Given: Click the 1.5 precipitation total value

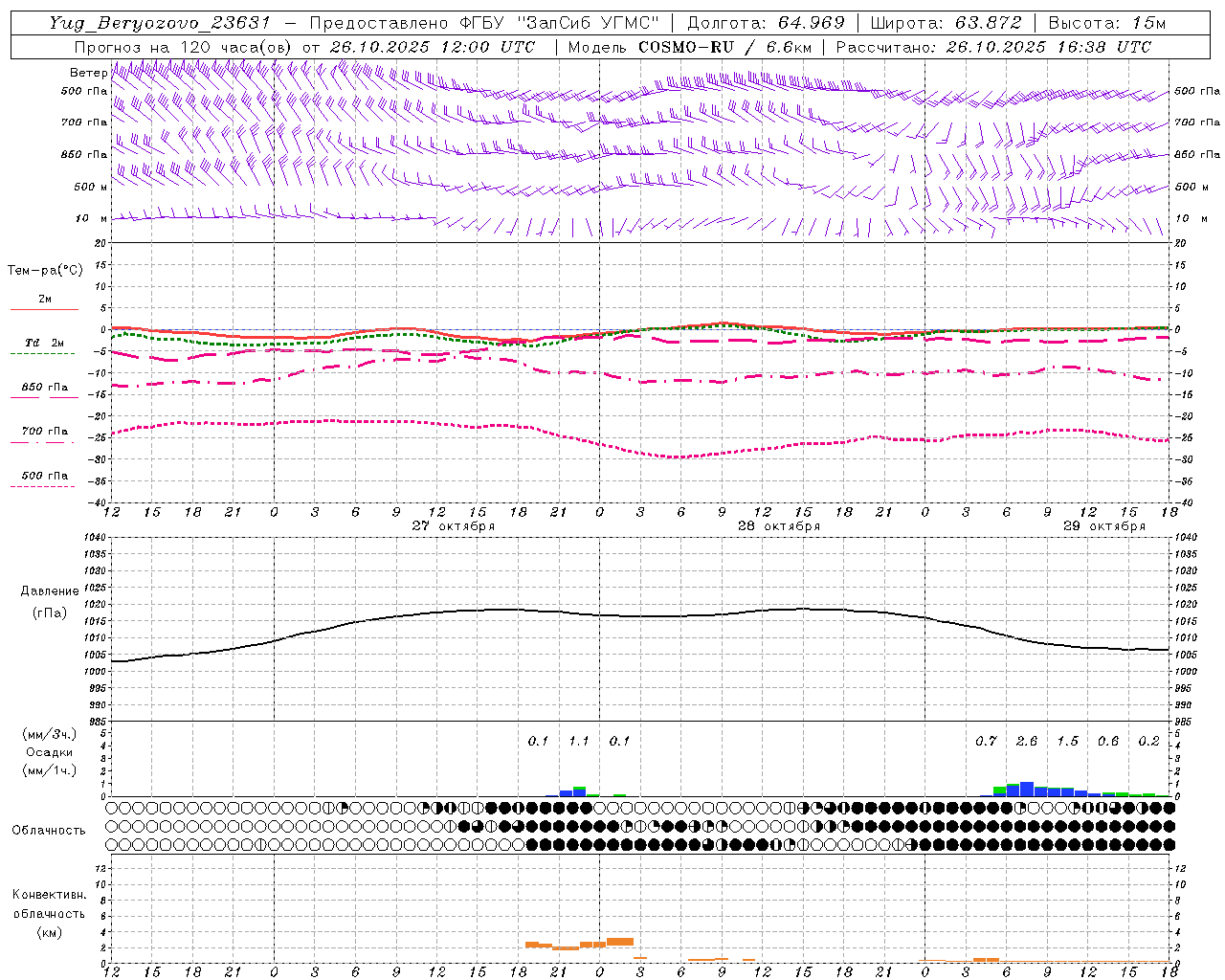Looking at the screenshot, I should coord(1068,742).
